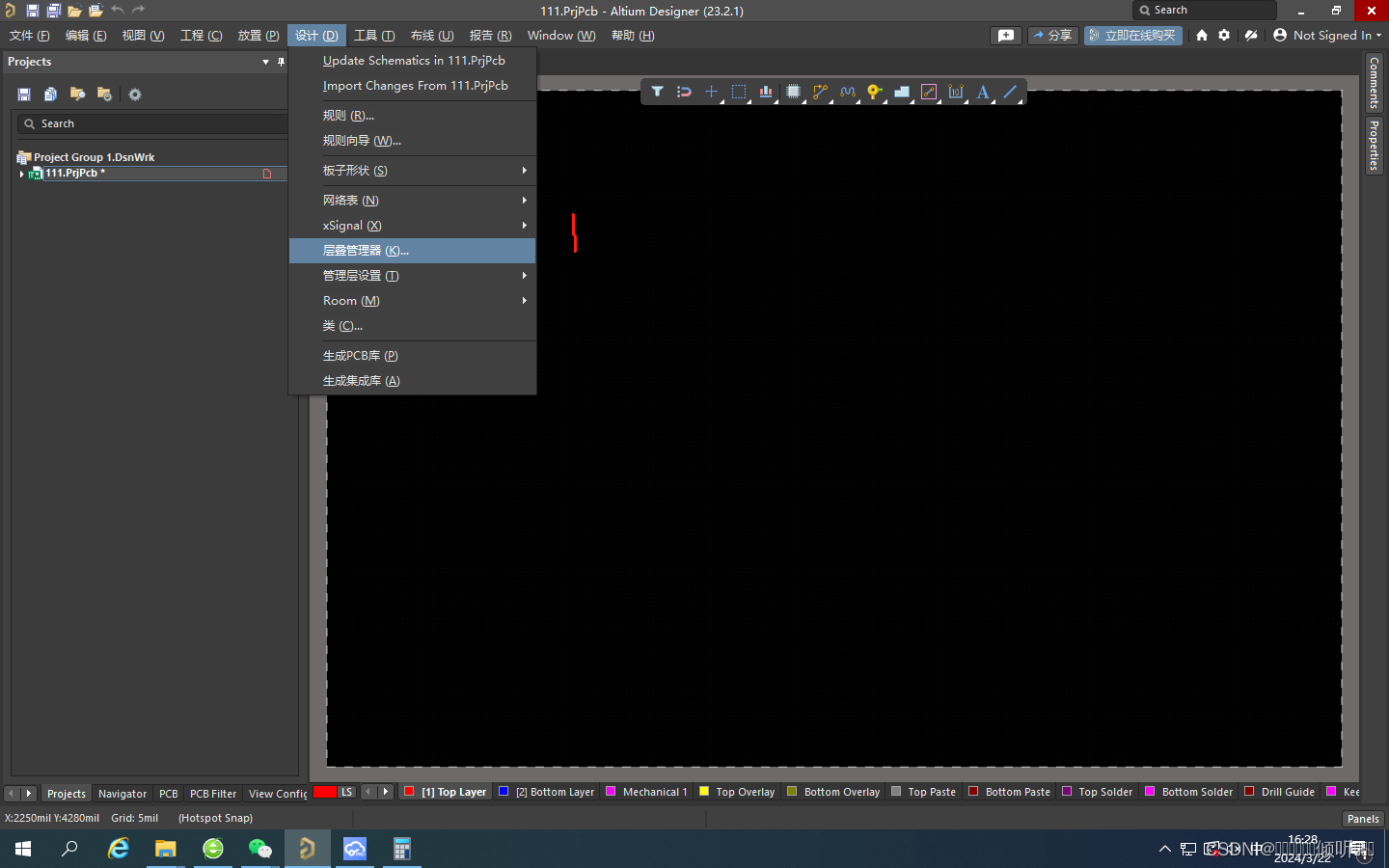Screen dimensions: 1389x868
Task: Open the Panels button
Action: point(1363,819)
